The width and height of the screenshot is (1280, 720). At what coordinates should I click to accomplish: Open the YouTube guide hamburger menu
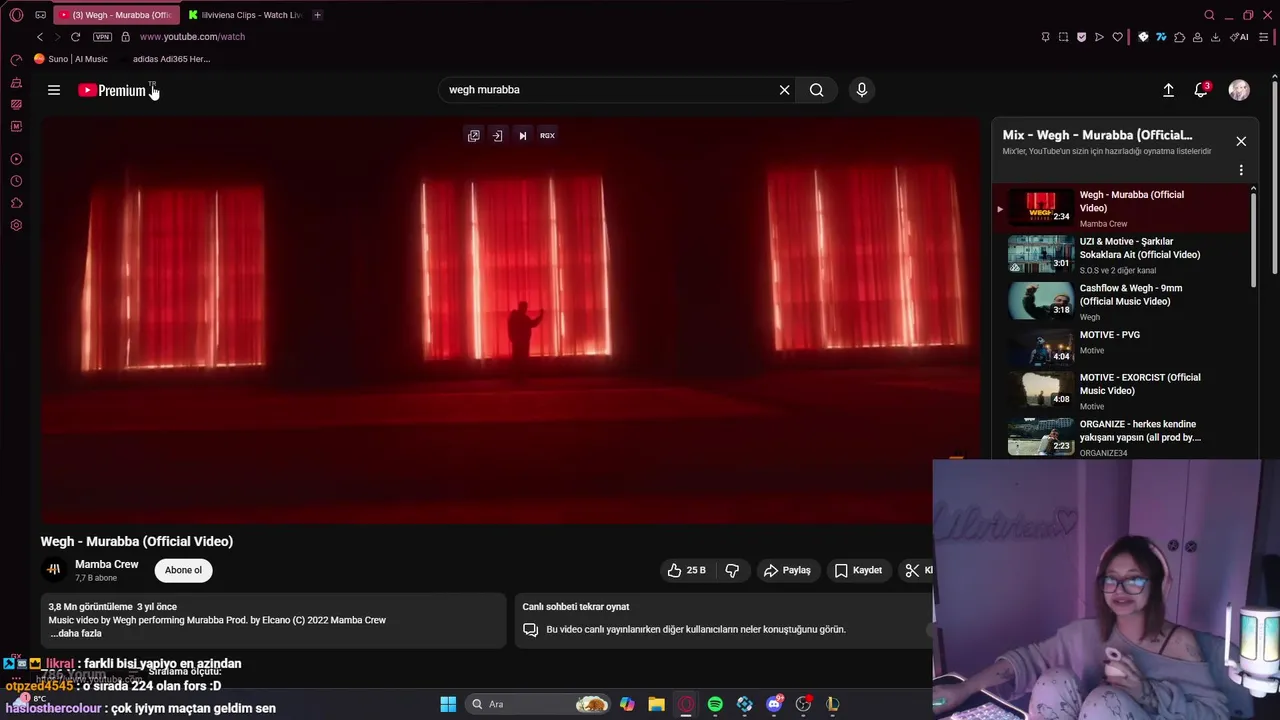point(54,90)
